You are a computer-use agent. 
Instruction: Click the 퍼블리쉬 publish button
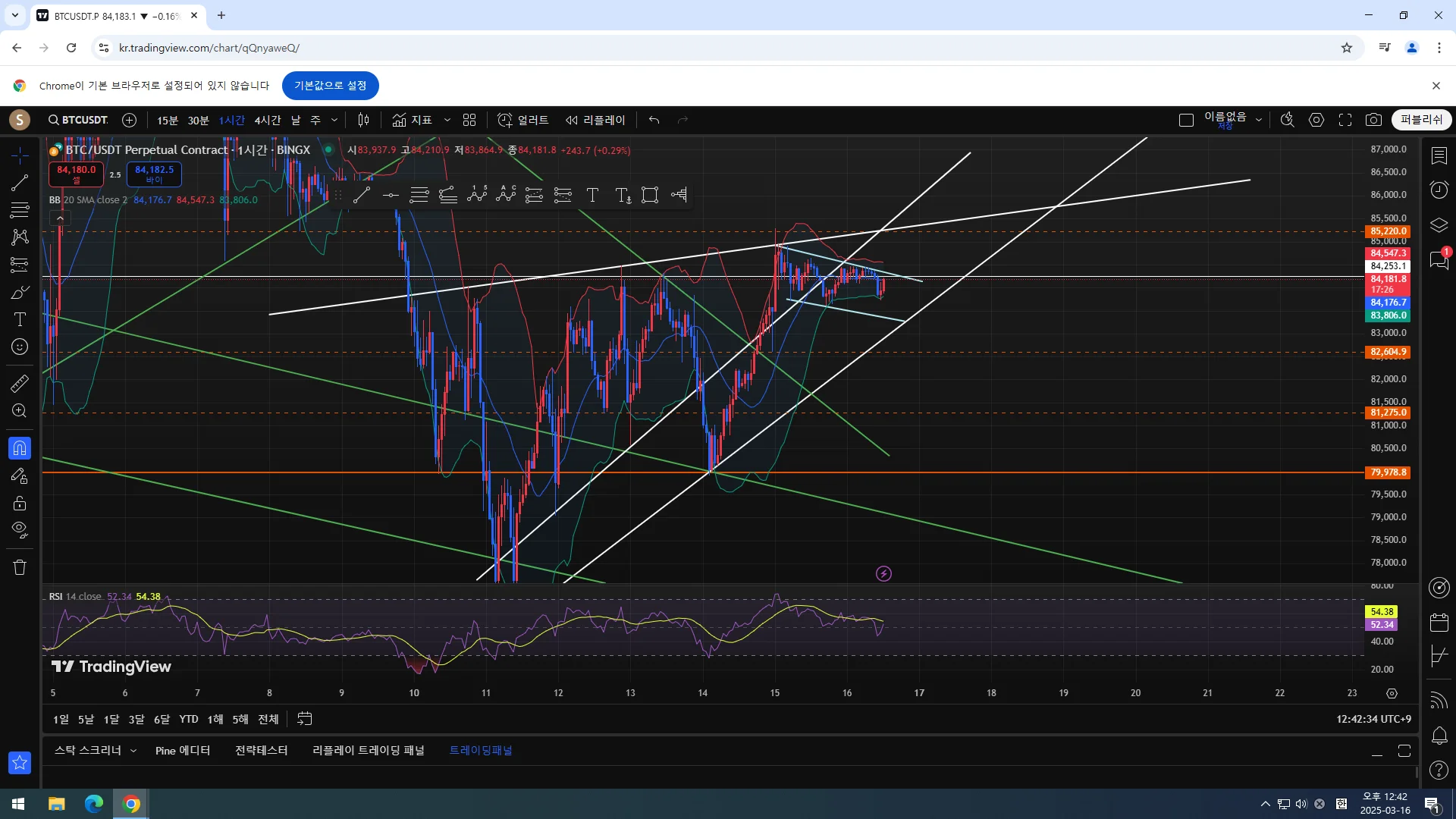pos(1421,120)
